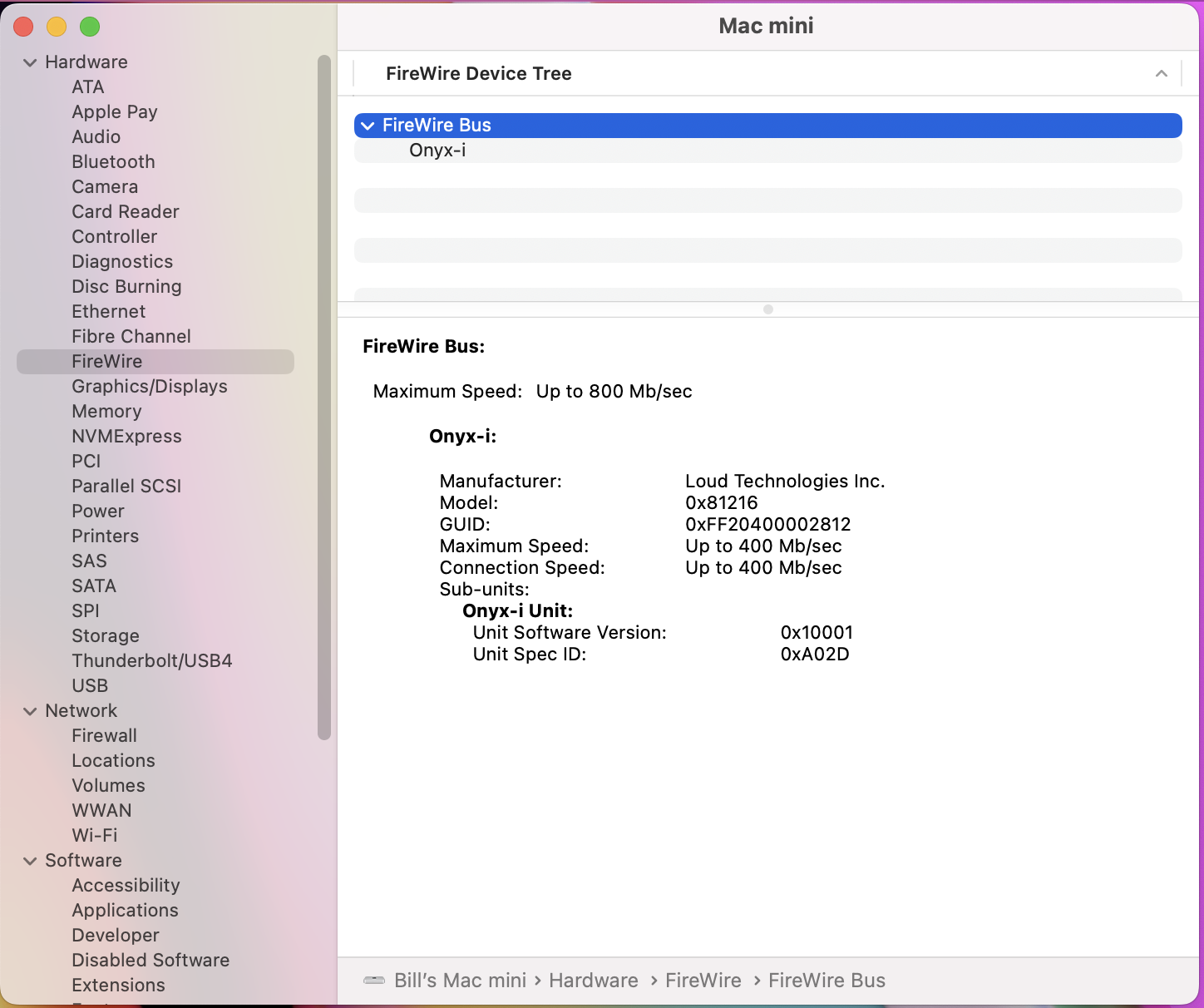Open Applications under Software

(x=125, y=911)
